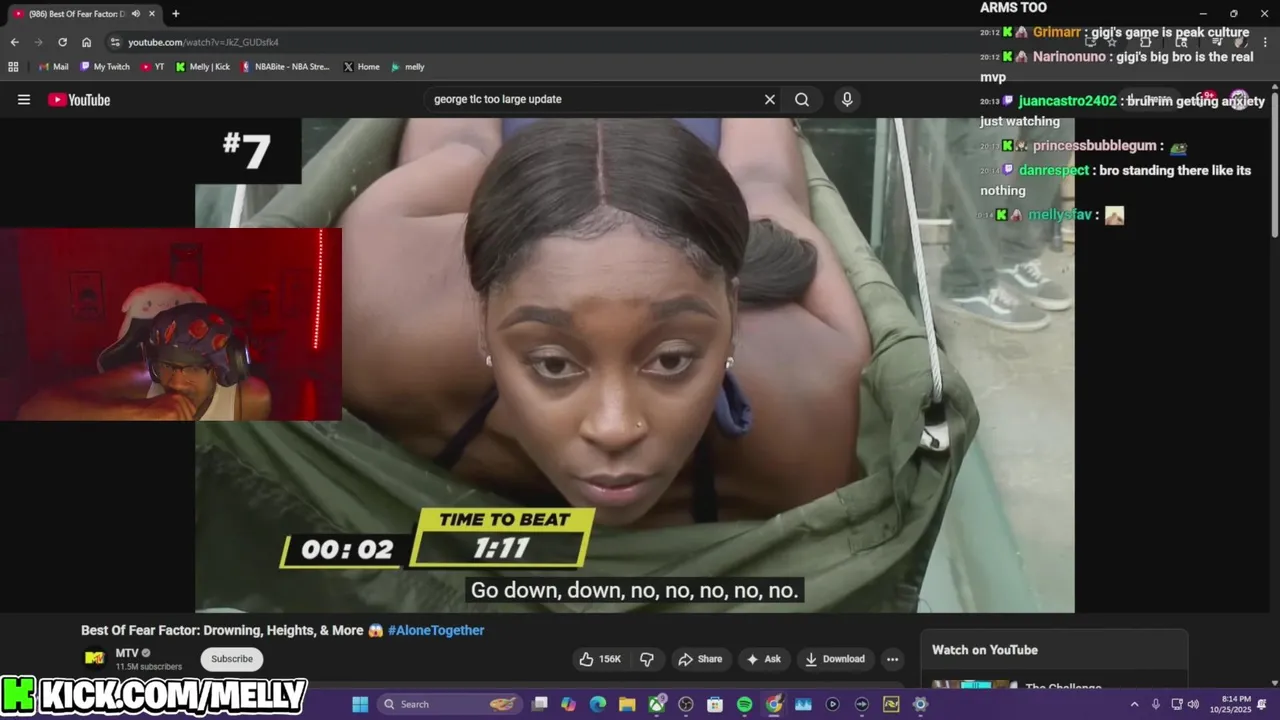Screen dimensions: 1280x720
Task: Open the Windows Start menu
Action: 360,704
